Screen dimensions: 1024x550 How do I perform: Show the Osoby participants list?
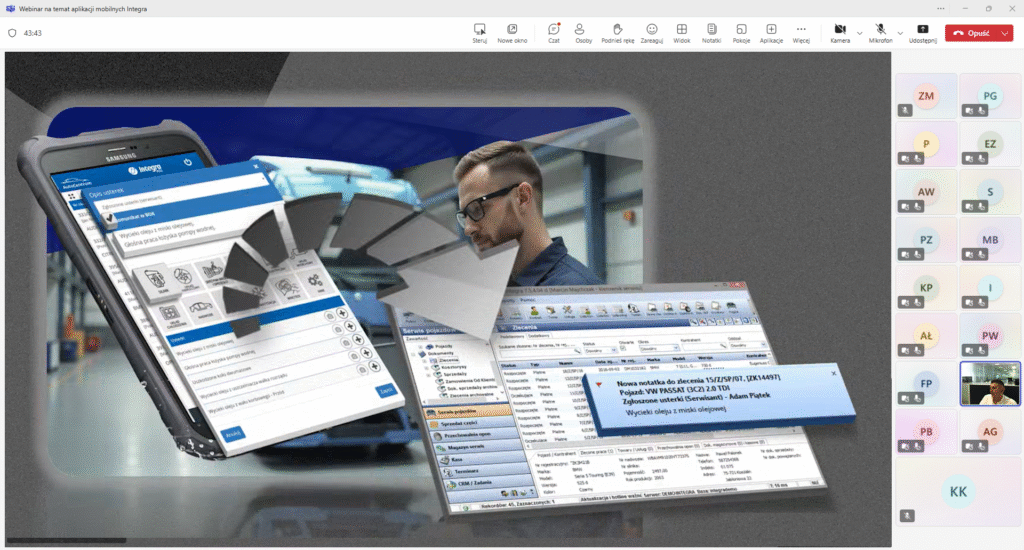click(x=583, y=33)
